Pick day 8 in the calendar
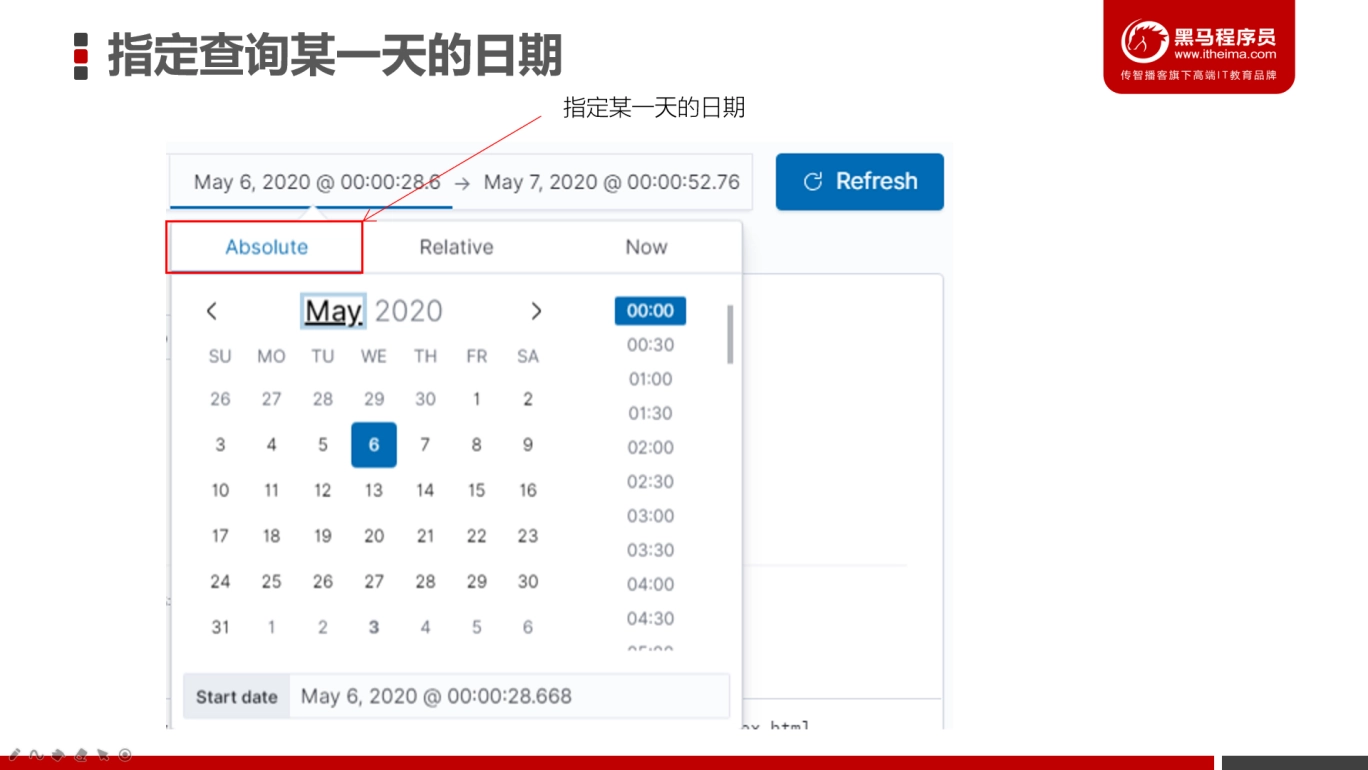Viewport: 1368px width, 770px height. pyautogui.click(x=477, y=445)
